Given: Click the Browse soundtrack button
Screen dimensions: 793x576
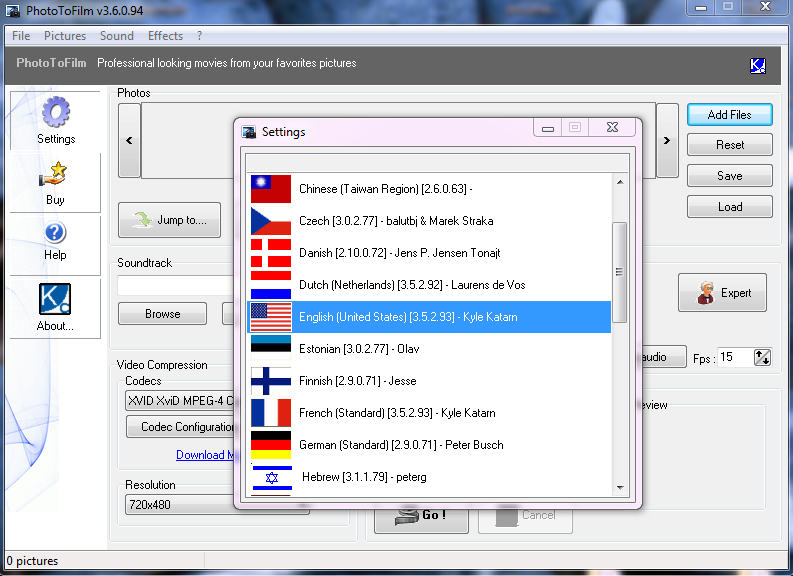Looking at the screenshot, I should 162,314.
